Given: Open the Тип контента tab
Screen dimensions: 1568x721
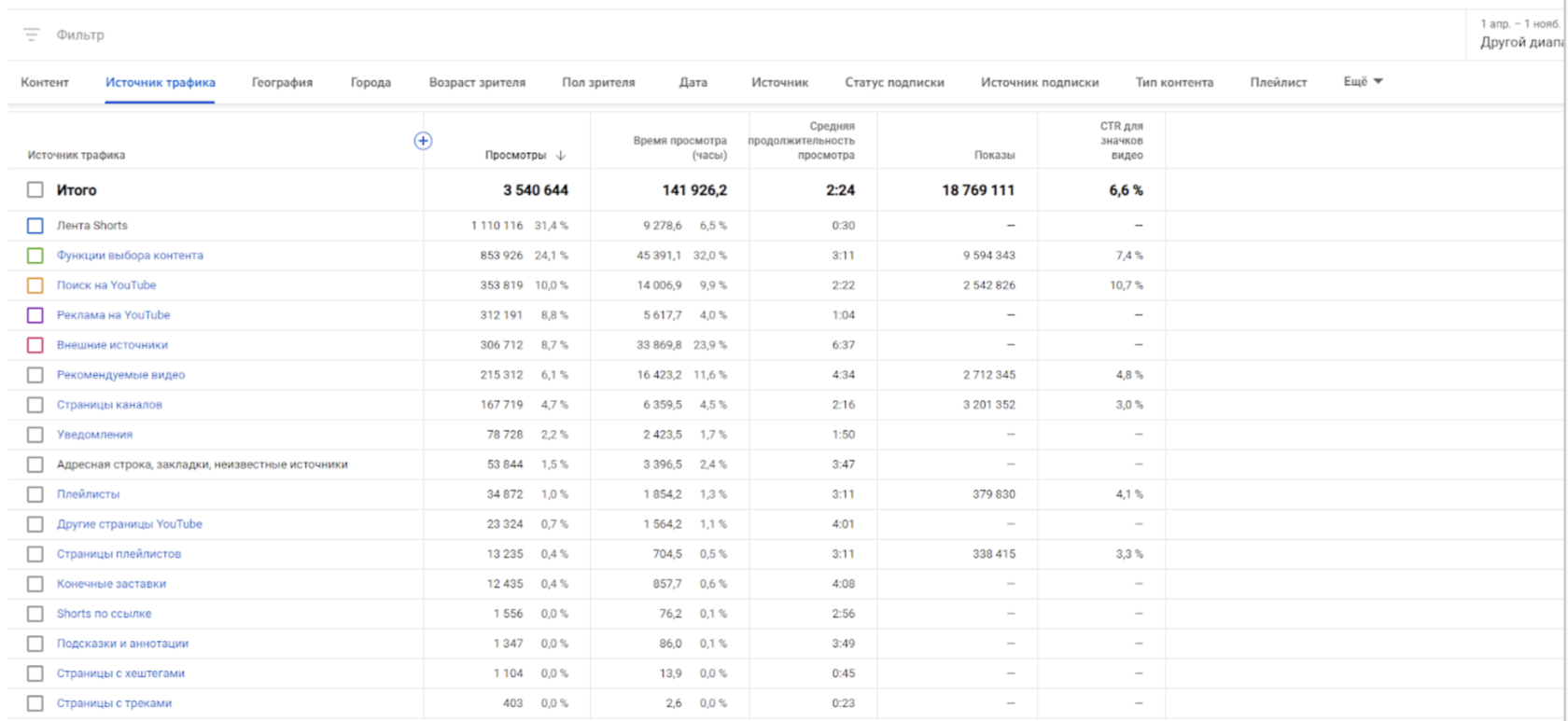Looking at the screenshot, I should coord(1174,82).
